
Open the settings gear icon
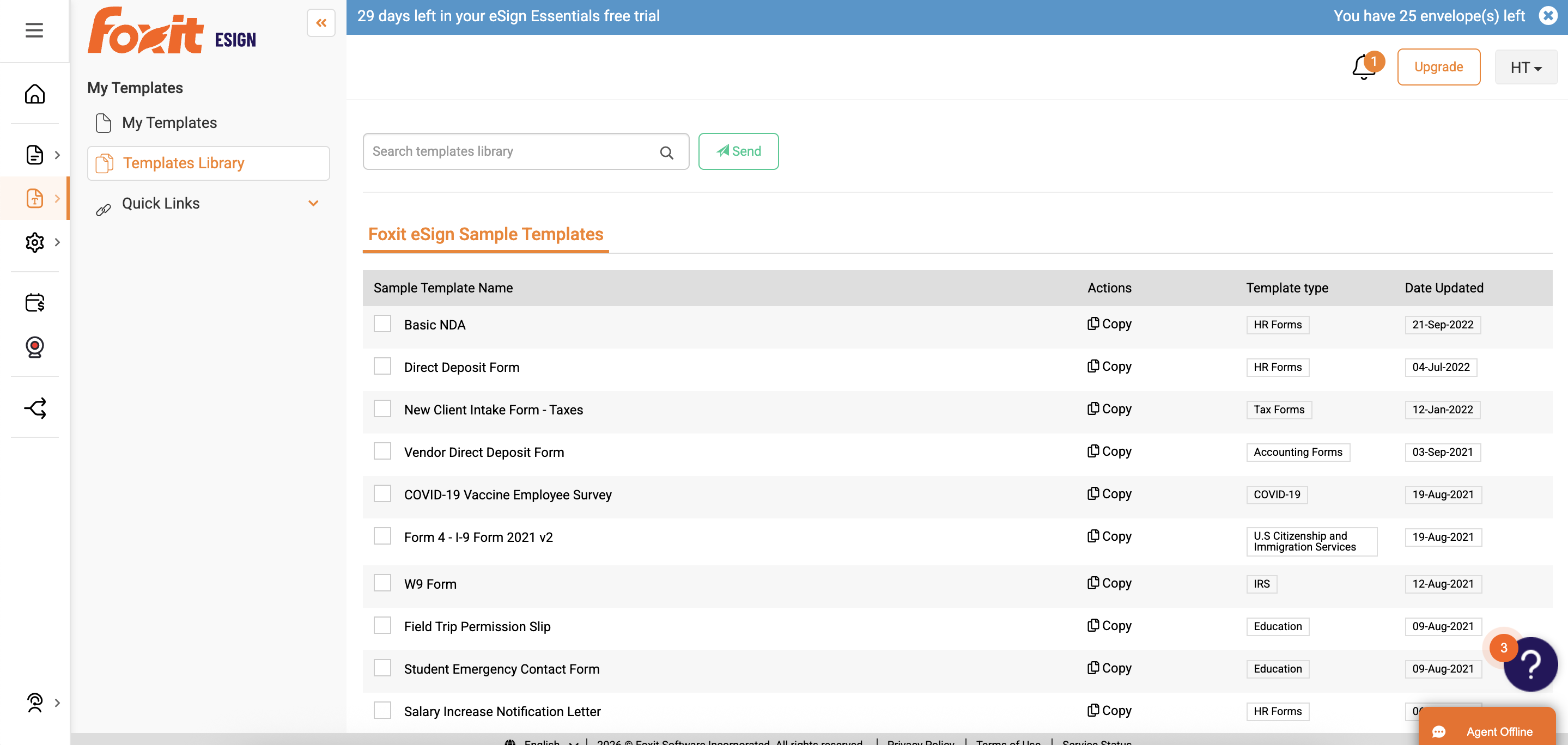(35, 242)
